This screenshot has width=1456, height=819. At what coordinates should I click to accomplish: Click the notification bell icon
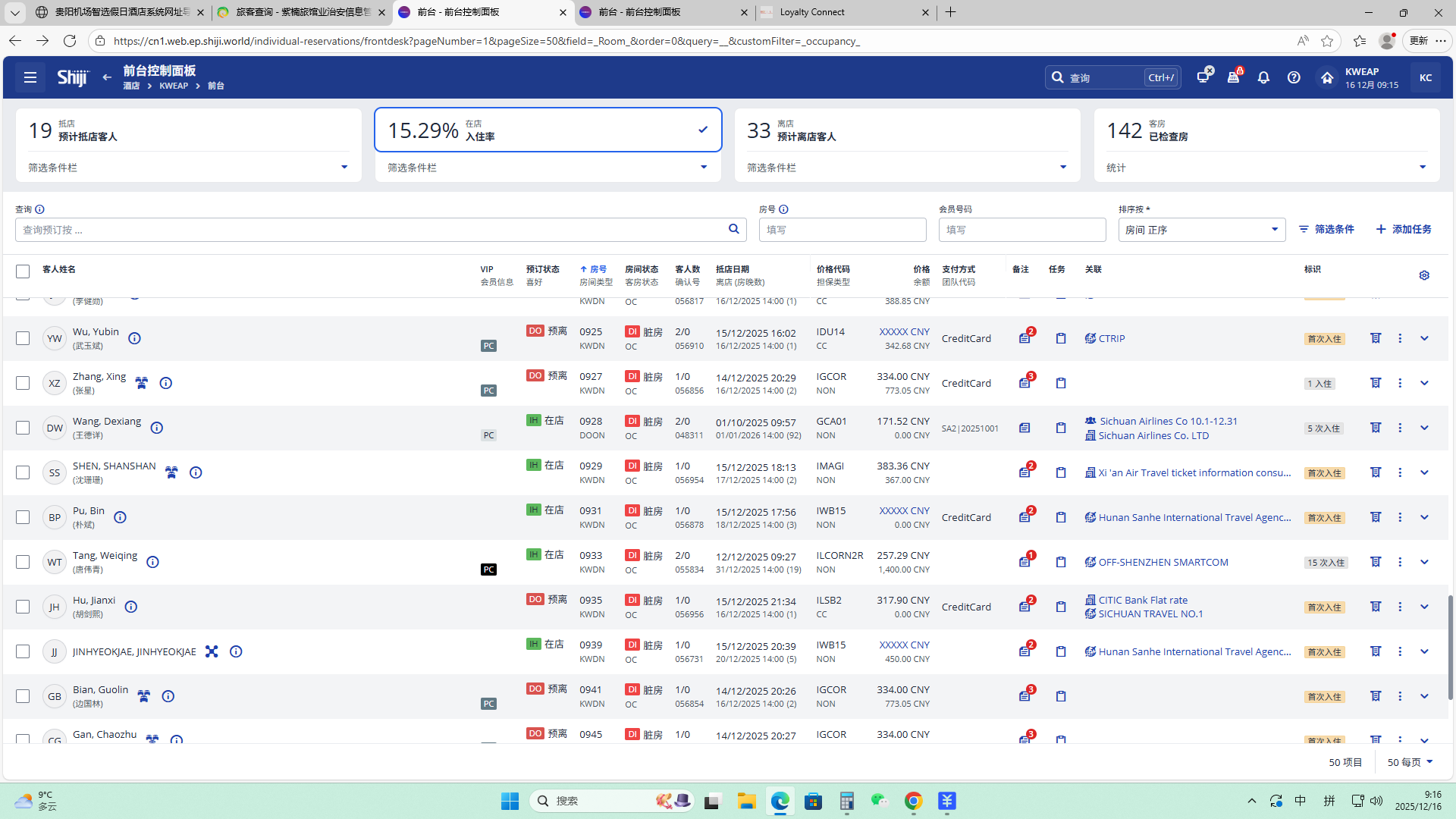pyautogui.click(x=1263, y=77)
